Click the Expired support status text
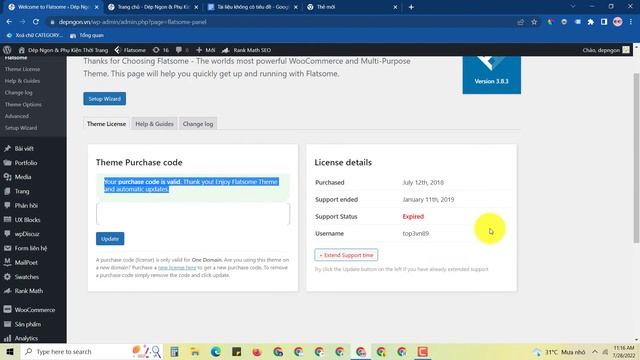The image size is (640, 360). pos(413,216)
